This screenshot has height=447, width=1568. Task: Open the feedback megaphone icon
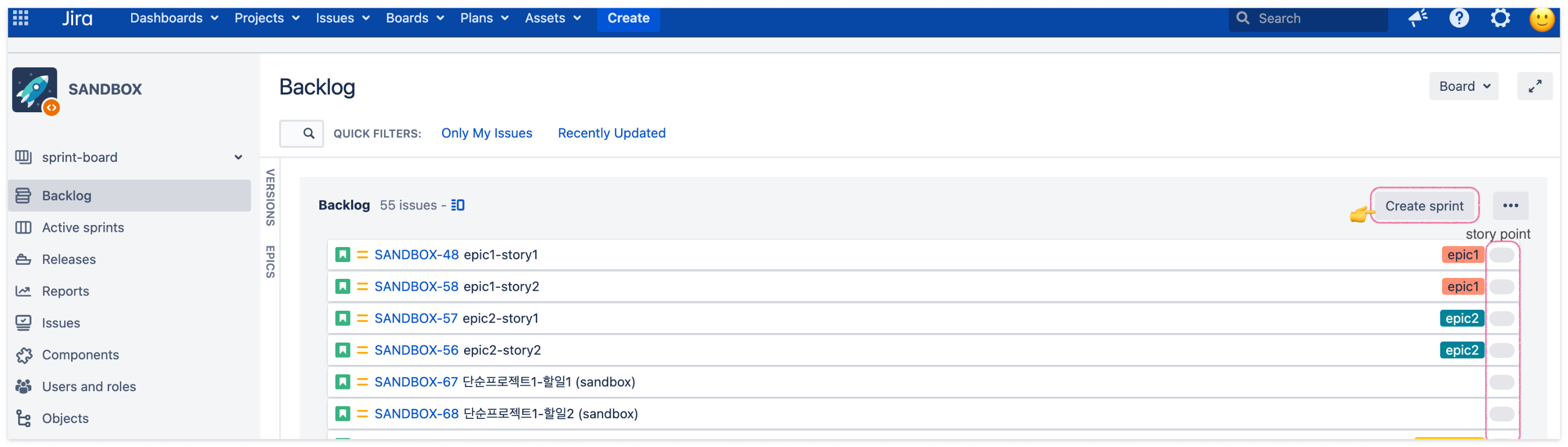[x=1417, y=18]
